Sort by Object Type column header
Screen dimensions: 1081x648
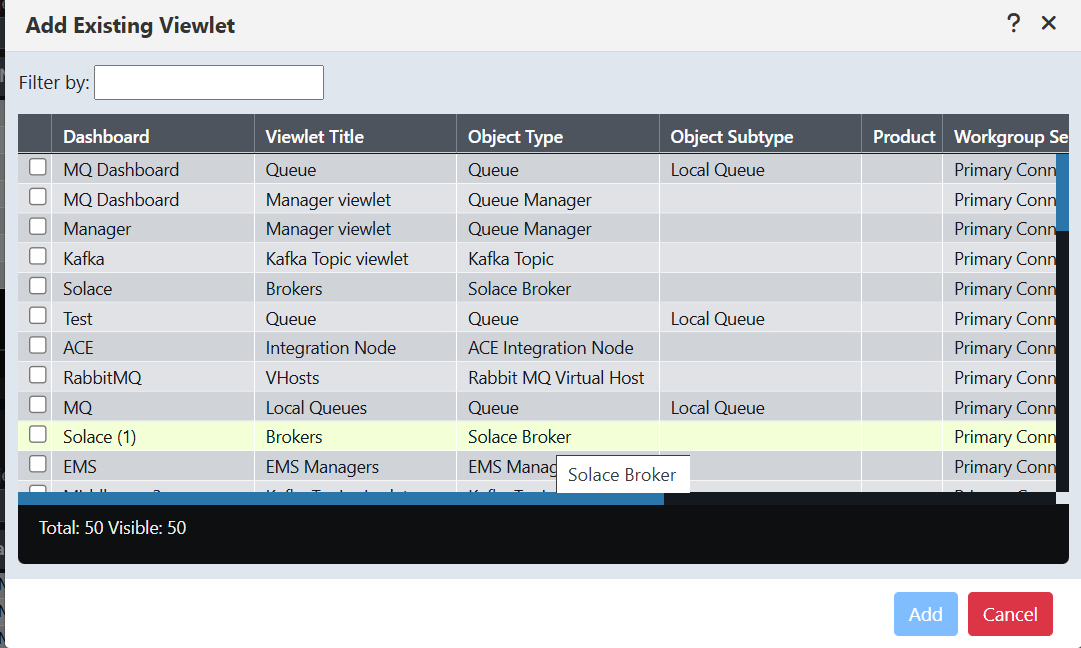coord(558,136)
